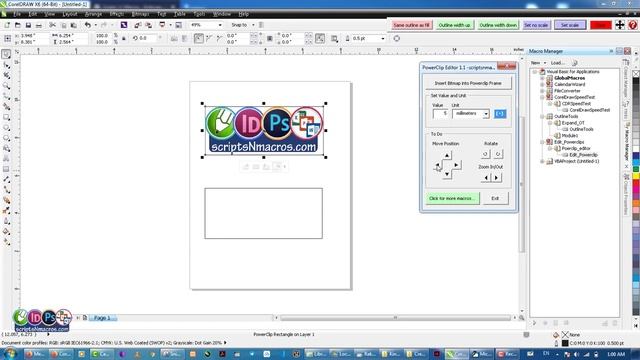Expand the FileConverter tree node
The width and height of the screenshot is (640, 360).
(542, 91)
